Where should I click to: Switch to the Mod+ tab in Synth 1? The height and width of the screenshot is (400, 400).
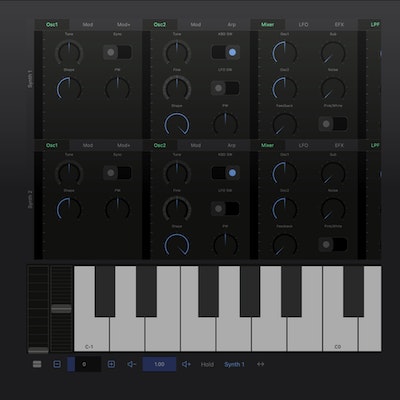[x=123, y=25]
